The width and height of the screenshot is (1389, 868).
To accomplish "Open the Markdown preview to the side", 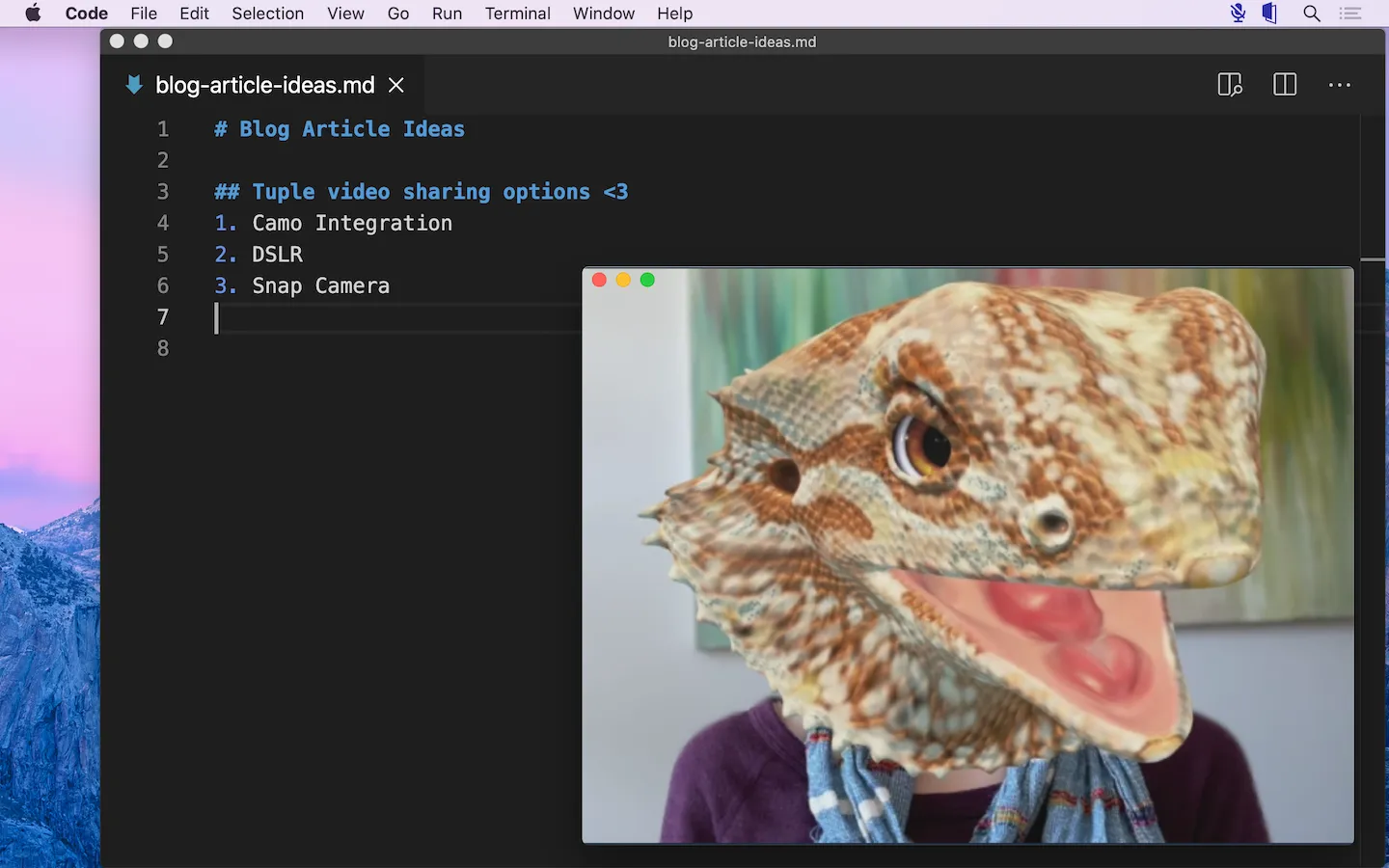I will tap(1230, 85).
